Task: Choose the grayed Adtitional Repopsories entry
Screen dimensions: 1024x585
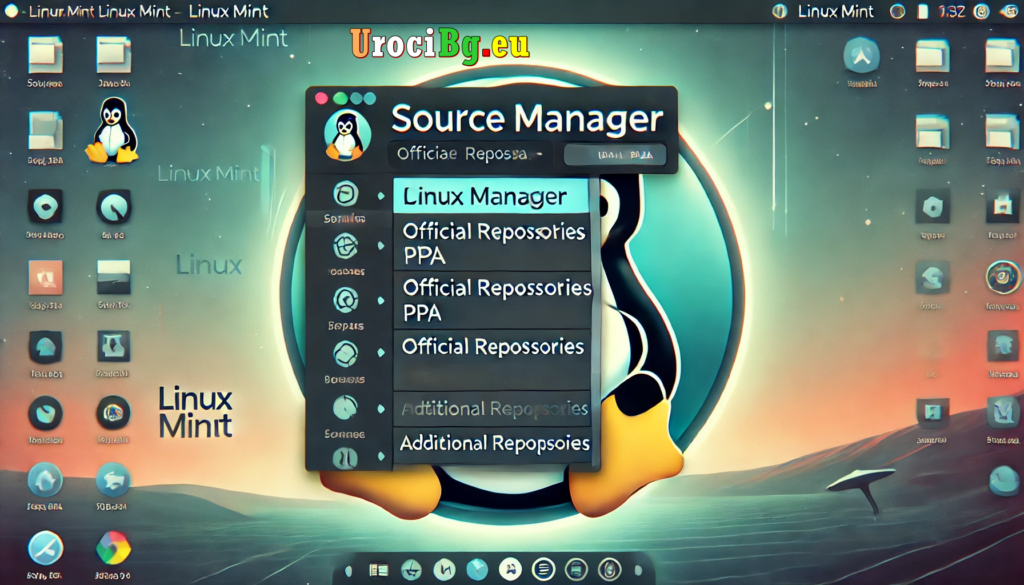Action: click(x=492, y=409)
